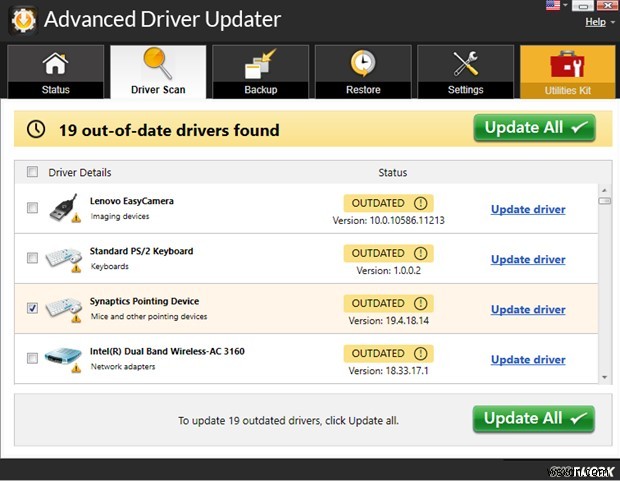Click the Keyboards category text
620x482 pixels.
click(x=110, y=267)
